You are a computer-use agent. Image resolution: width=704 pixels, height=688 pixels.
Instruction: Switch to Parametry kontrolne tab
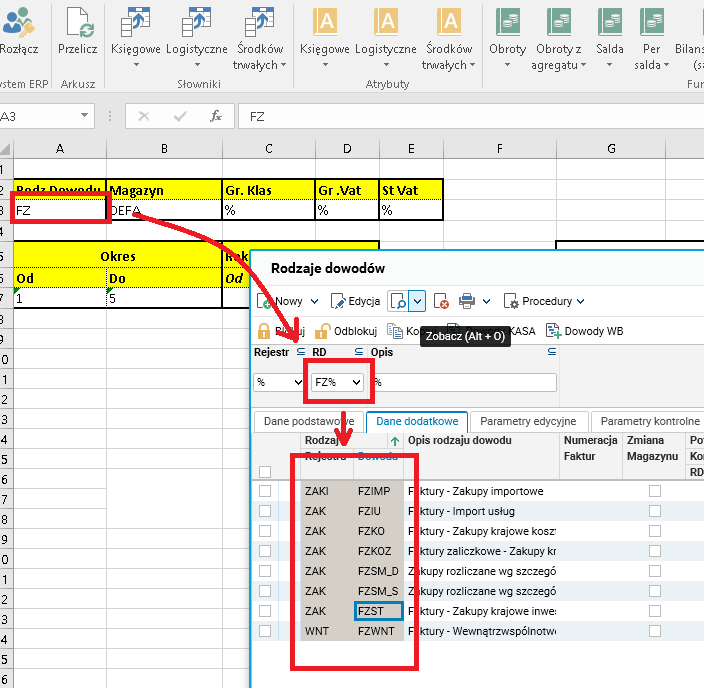tap(650, 421)
